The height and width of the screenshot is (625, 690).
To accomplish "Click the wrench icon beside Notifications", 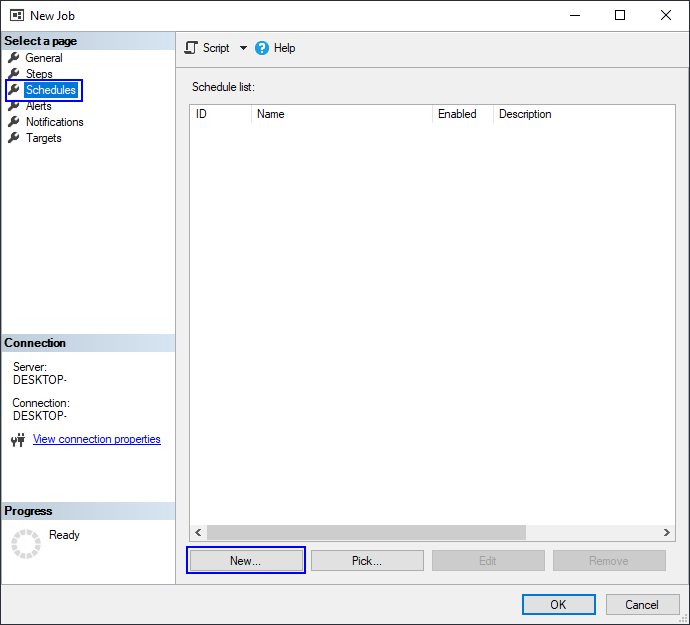I will click(14, 121).
